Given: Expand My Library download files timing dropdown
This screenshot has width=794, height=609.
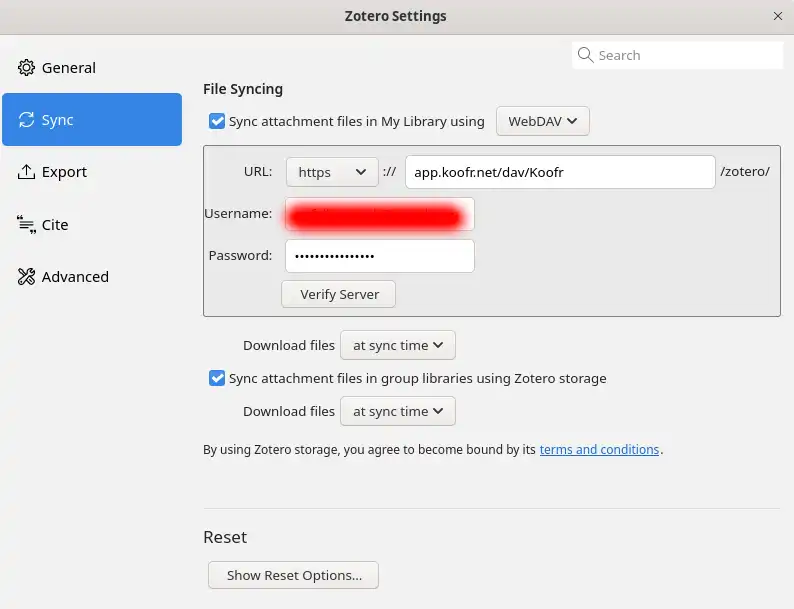Looking at the screenshot, I should pos(398,345).
